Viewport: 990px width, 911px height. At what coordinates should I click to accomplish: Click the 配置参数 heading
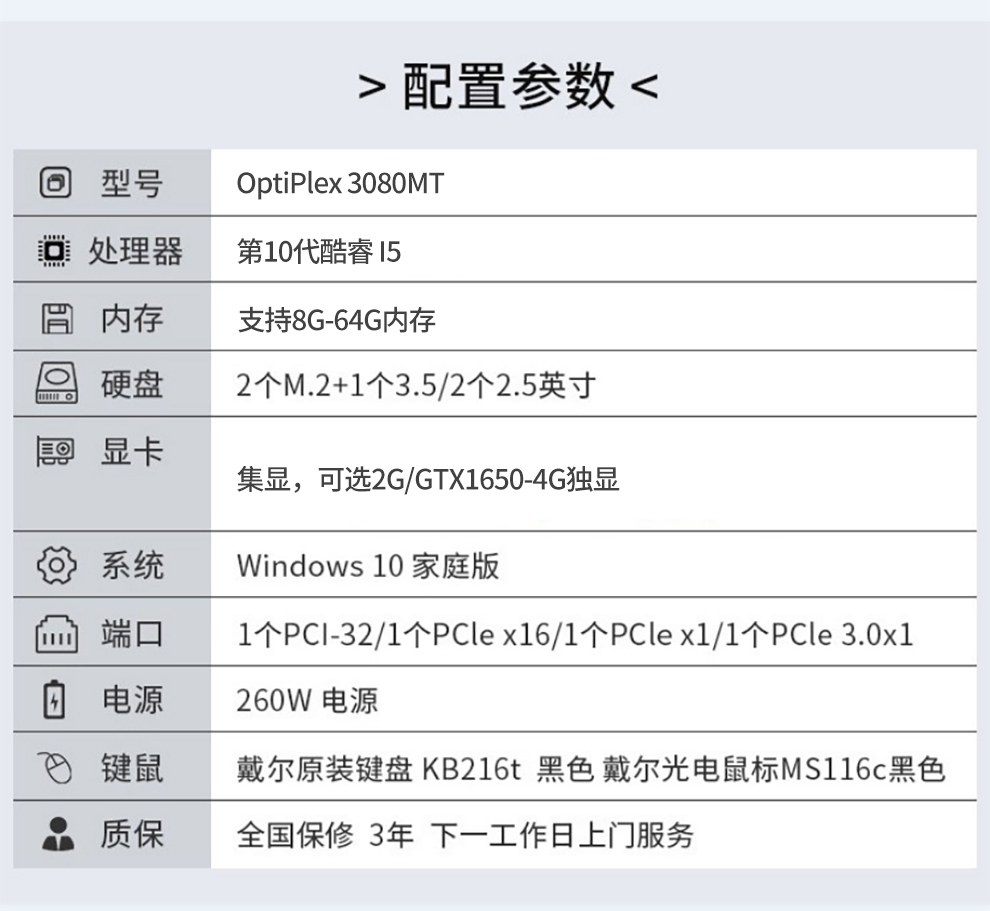point(508,86)
